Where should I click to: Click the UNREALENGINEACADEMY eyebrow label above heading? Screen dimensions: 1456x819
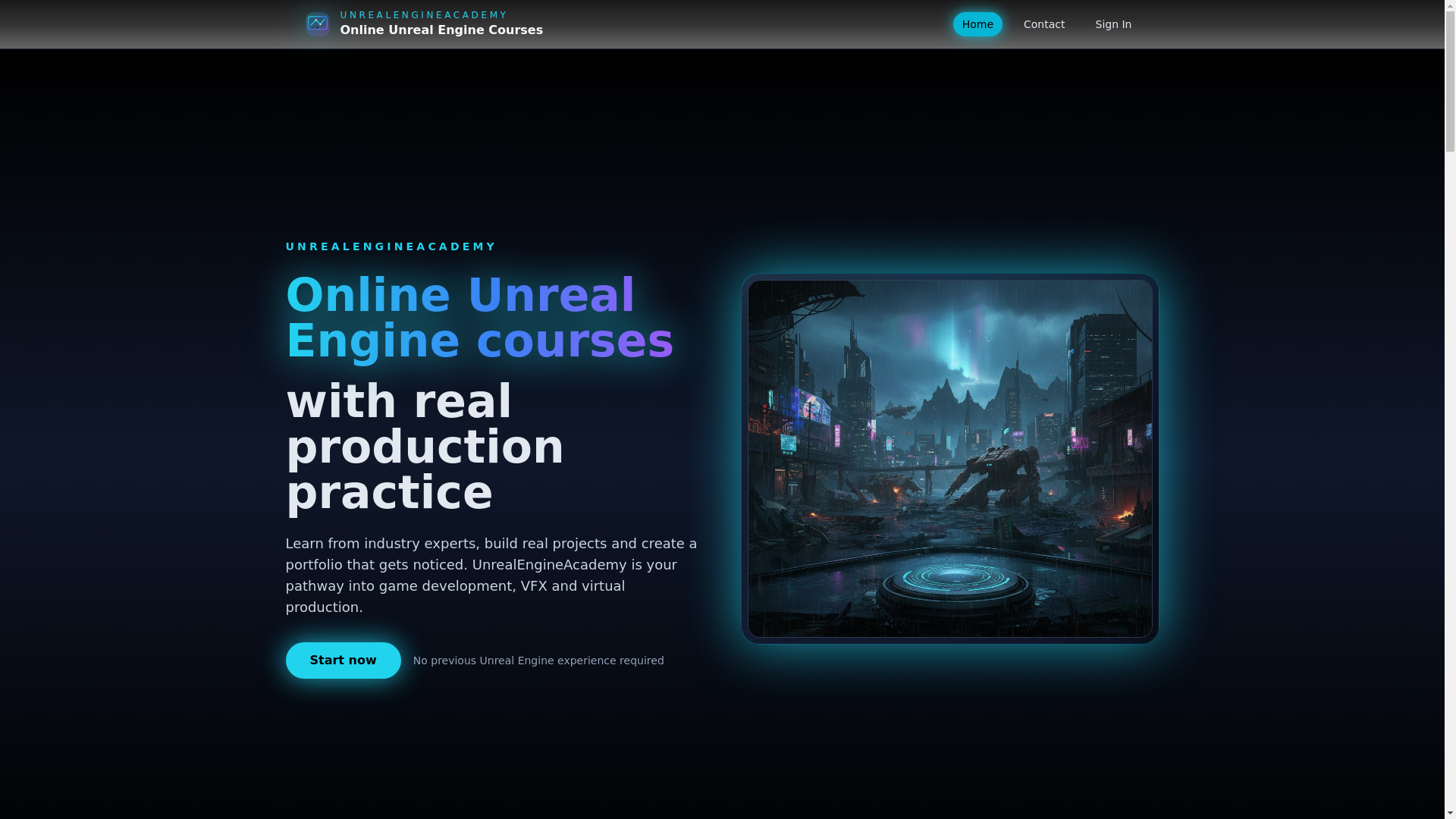point(391,246)
